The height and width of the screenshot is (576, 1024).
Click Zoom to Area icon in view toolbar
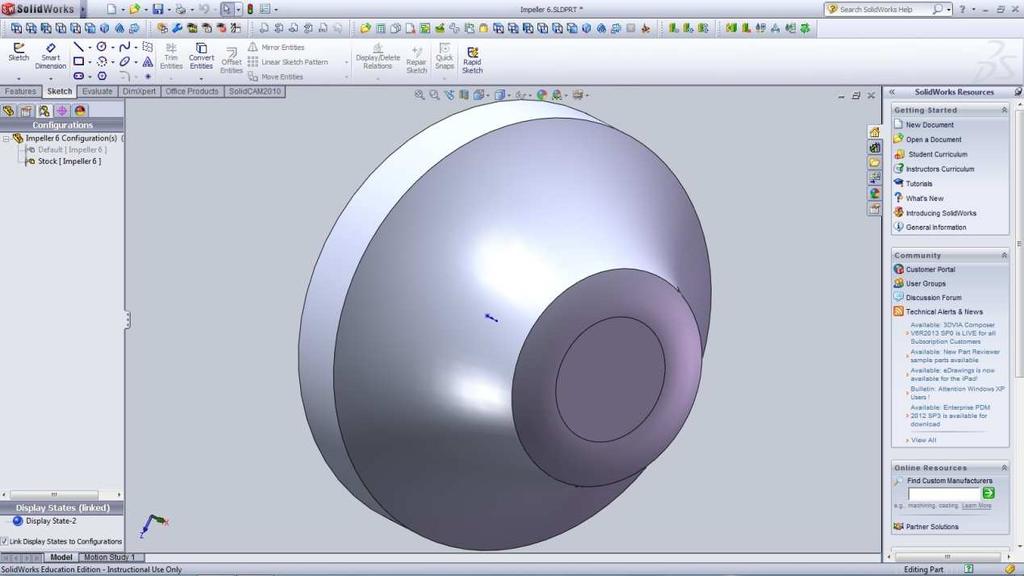[x=434, y=95]
